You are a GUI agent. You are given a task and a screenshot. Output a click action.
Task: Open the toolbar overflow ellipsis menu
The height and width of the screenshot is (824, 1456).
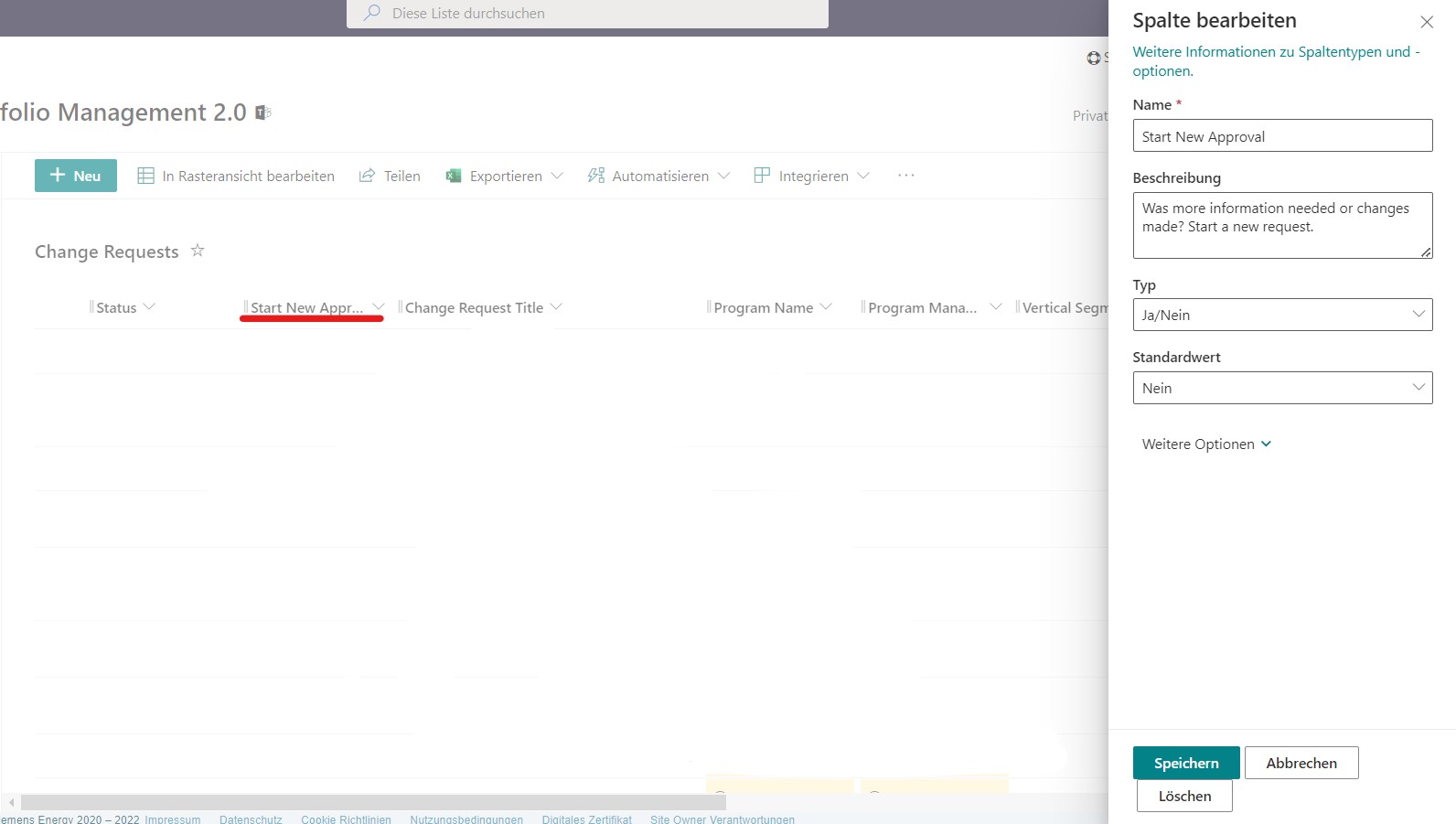[x=906, y=176]
